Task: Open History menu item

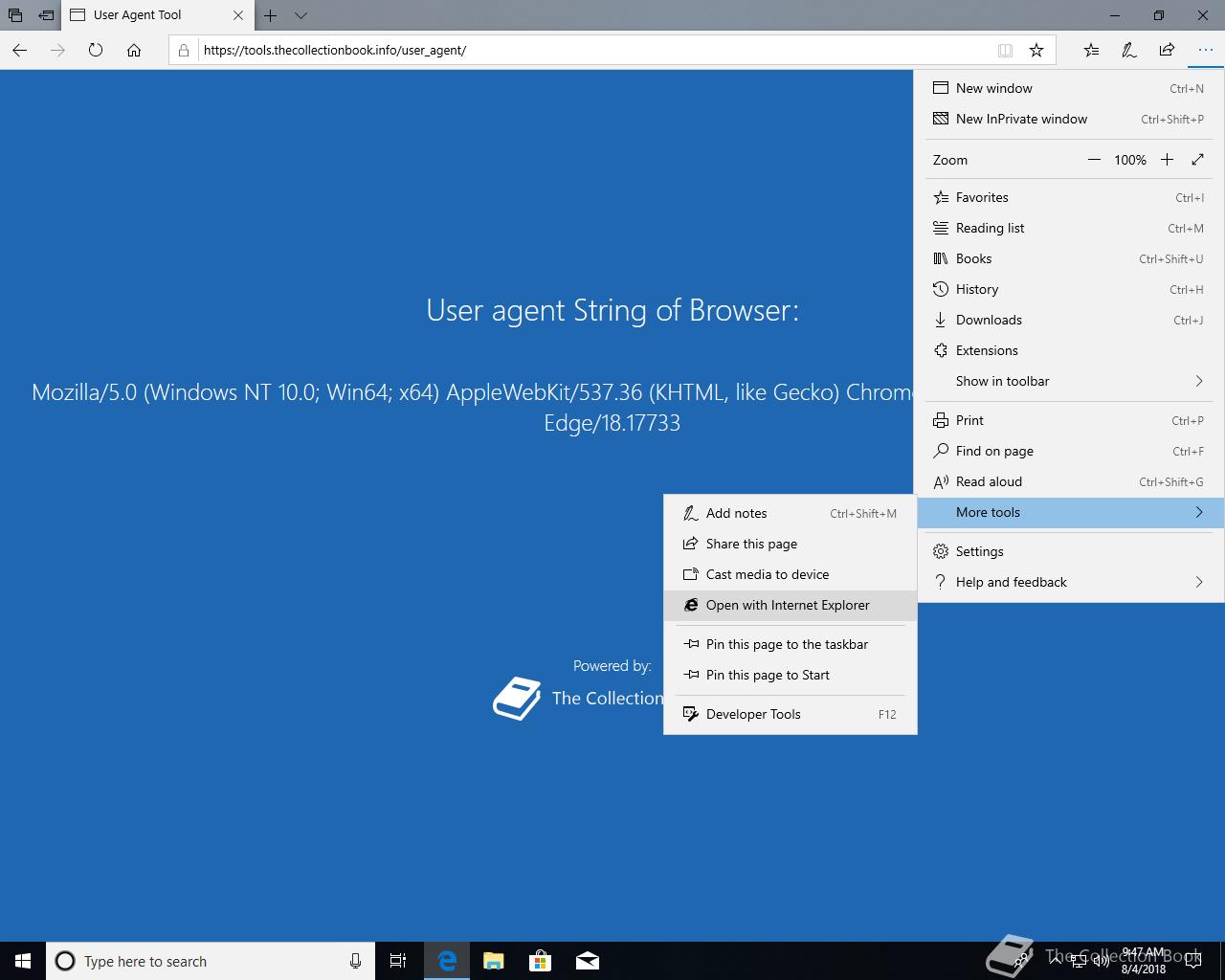Action: click(x=1069, y=289)
